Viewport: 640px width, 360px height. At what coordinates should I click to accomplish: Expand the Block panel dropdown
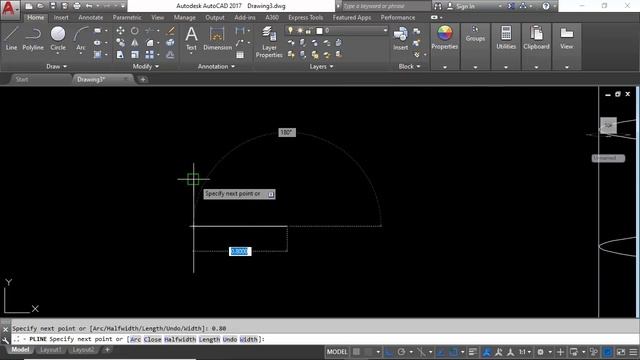pyautogui.click(x=409, y=66)
